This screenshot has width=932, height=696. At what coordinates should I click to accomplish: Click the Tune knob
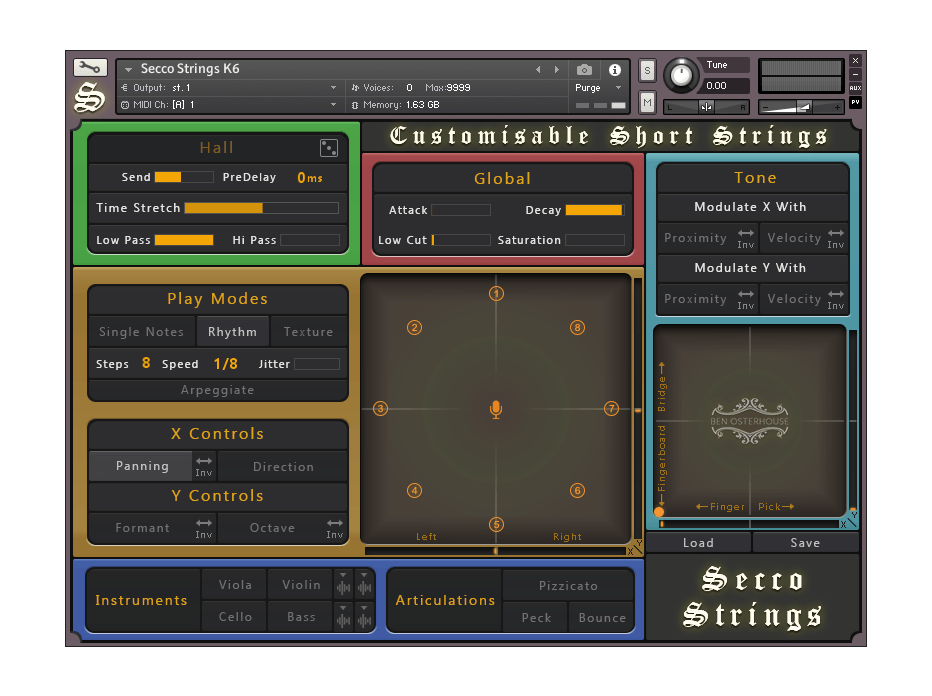[x=681, y=75]
